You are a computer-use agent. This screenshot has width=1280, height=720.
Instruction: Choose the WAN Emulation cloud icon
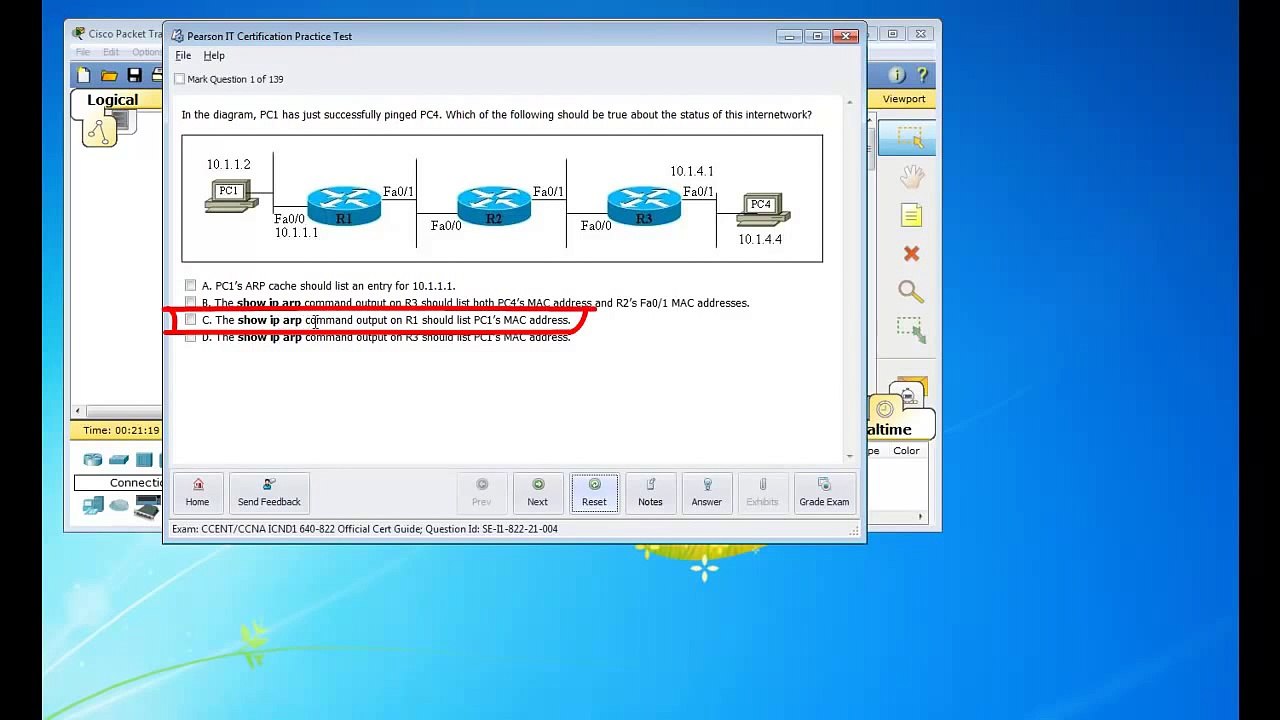119,506
